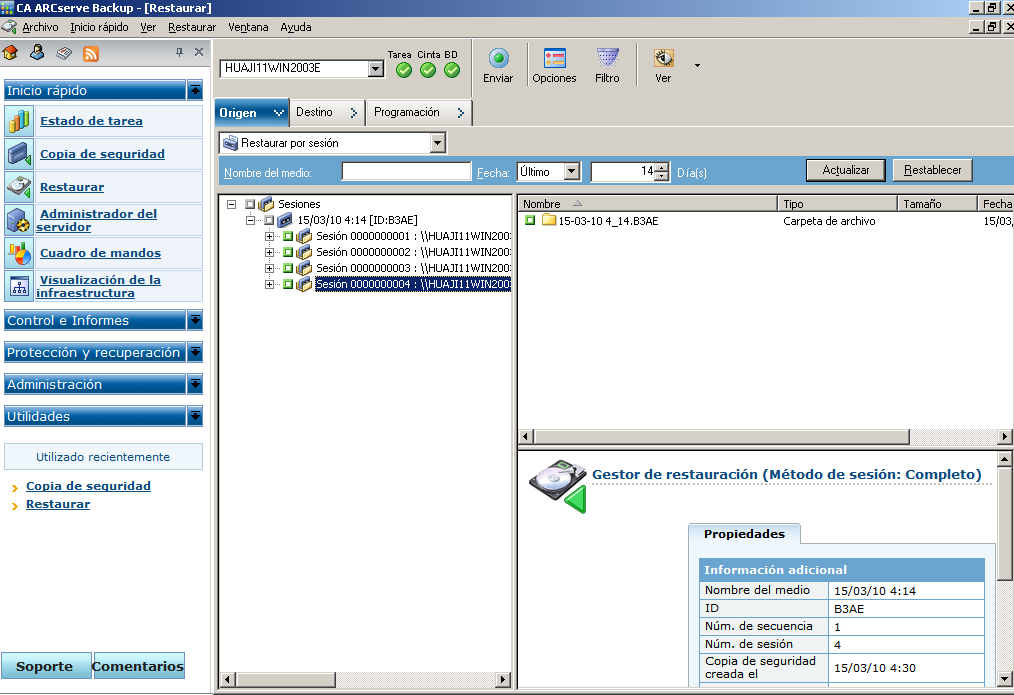Expand the Control e Informes section
The height and width of the screenshot is (695, 1014).
click(195, 321)
